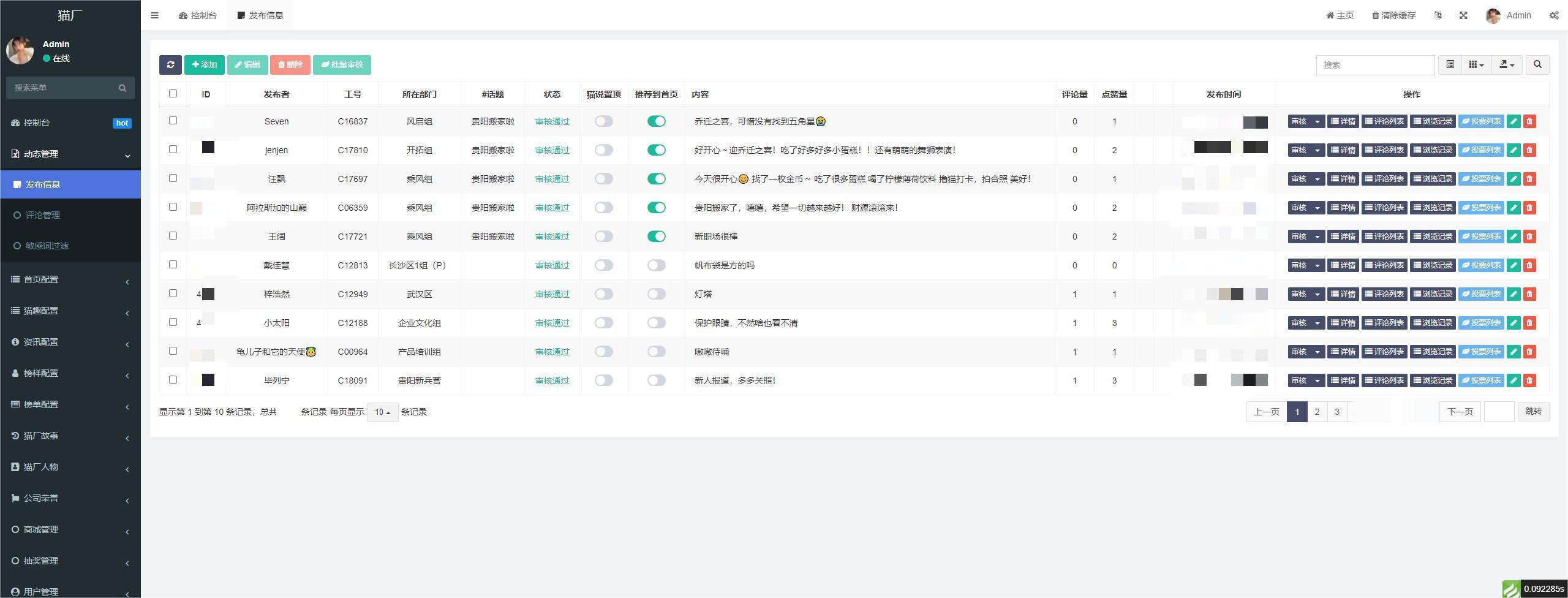
Task: Expand the 首页配置 sidebar menu
Action: tap(70, 279)
